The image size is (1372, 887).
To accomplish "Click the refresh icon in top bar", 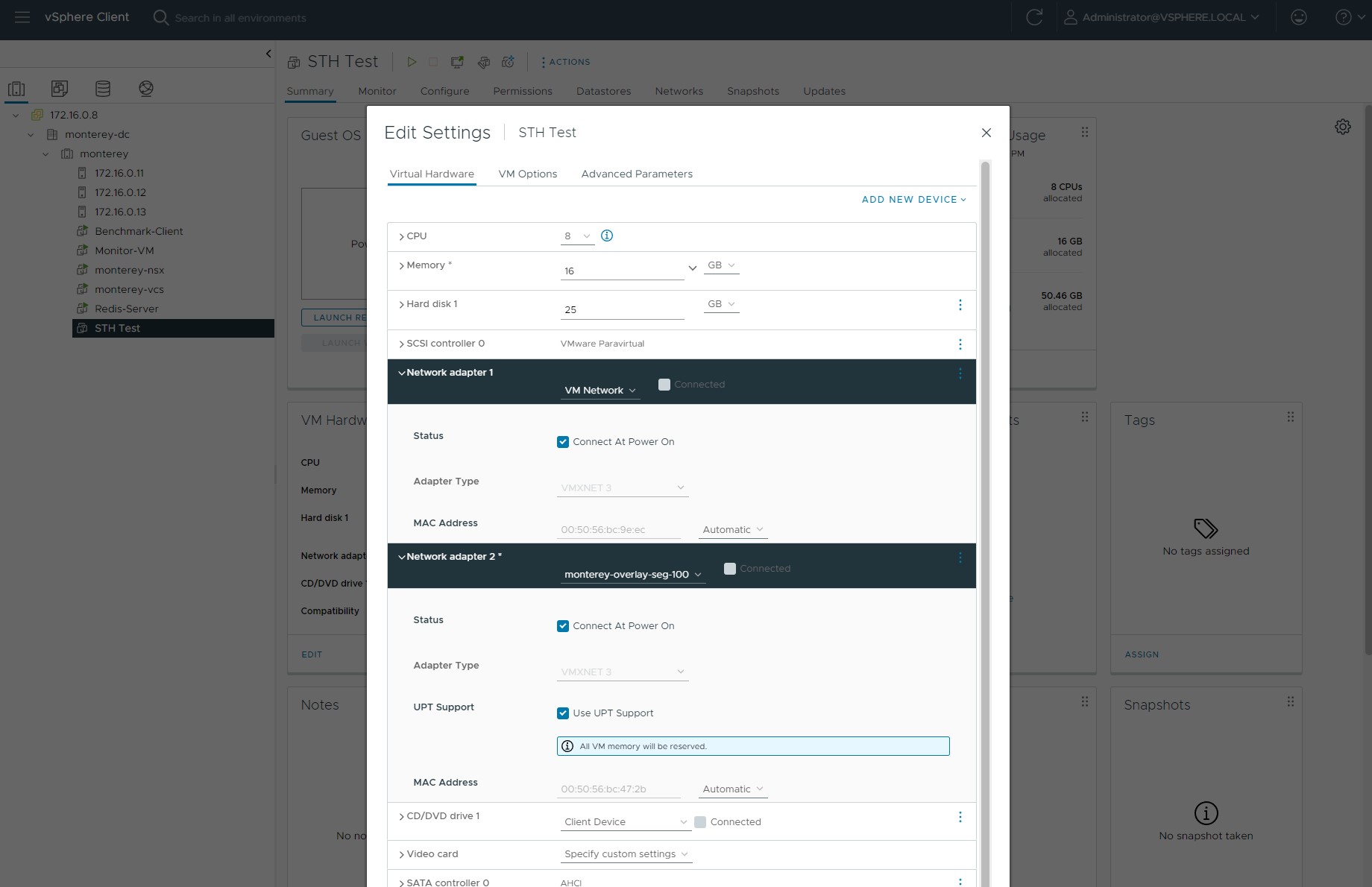I will pos(1034,17).
